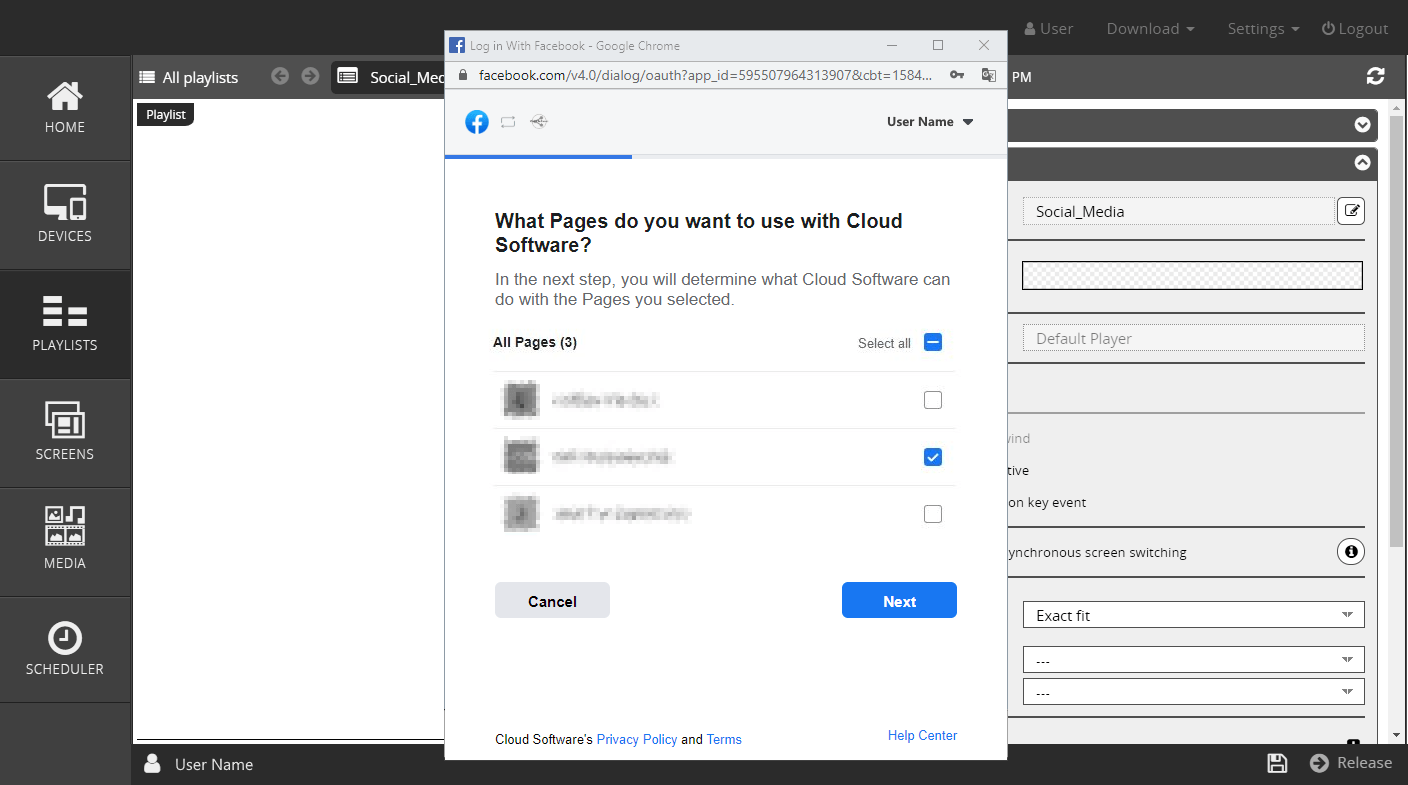Screen dimensions: 1408x785
Task: Open the second '---' dropdown
Action: (x=1193, y=692)
